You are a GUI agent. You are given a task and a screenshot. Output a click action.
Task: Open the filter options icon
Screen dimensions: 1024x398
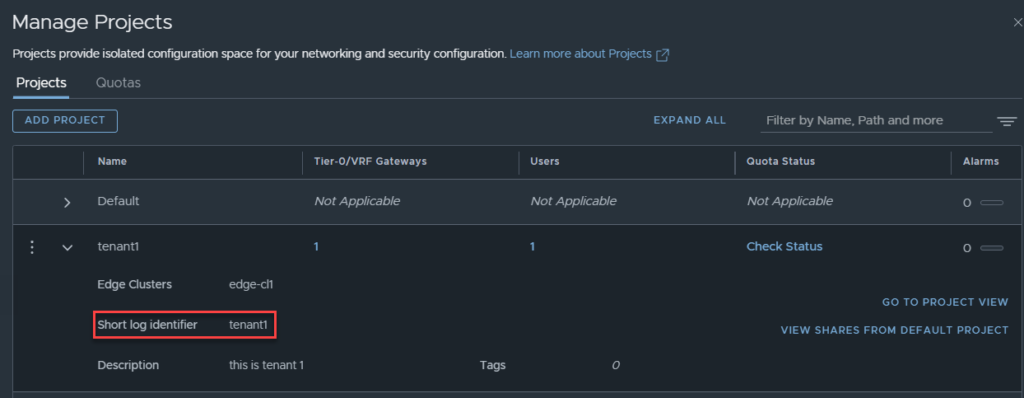pyautogui.click(x=1006, y=121)
